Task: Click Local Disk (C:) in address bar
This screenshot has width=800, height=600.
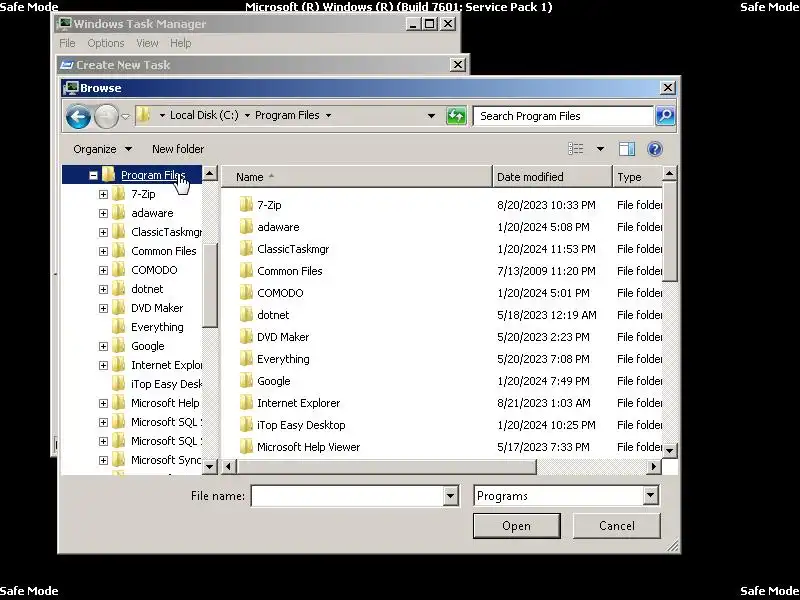Action: tap(204, 115)
